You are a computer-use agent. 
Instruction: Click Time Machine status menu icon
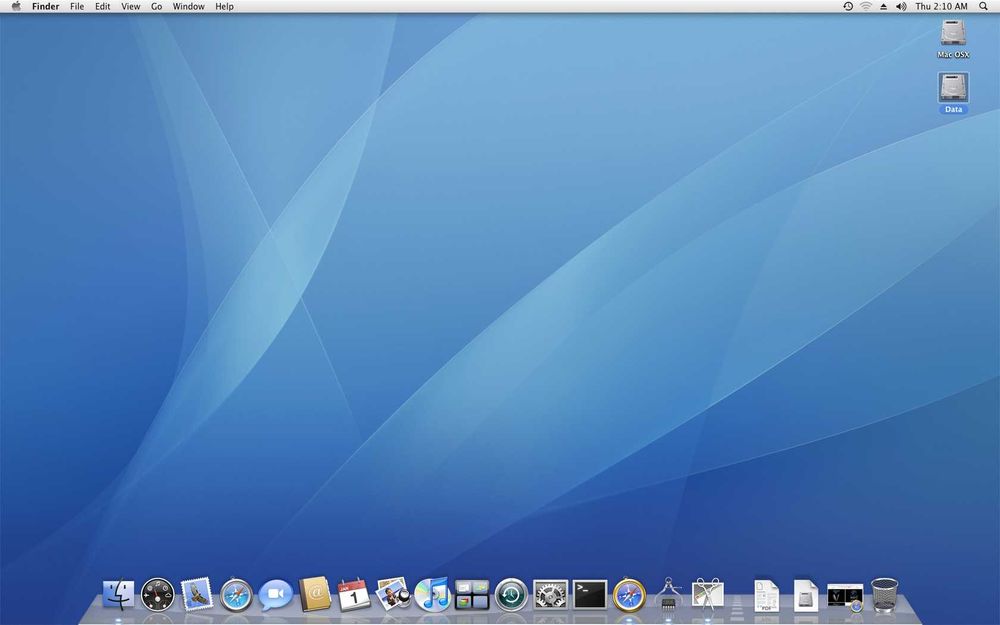tap(848, 6)
